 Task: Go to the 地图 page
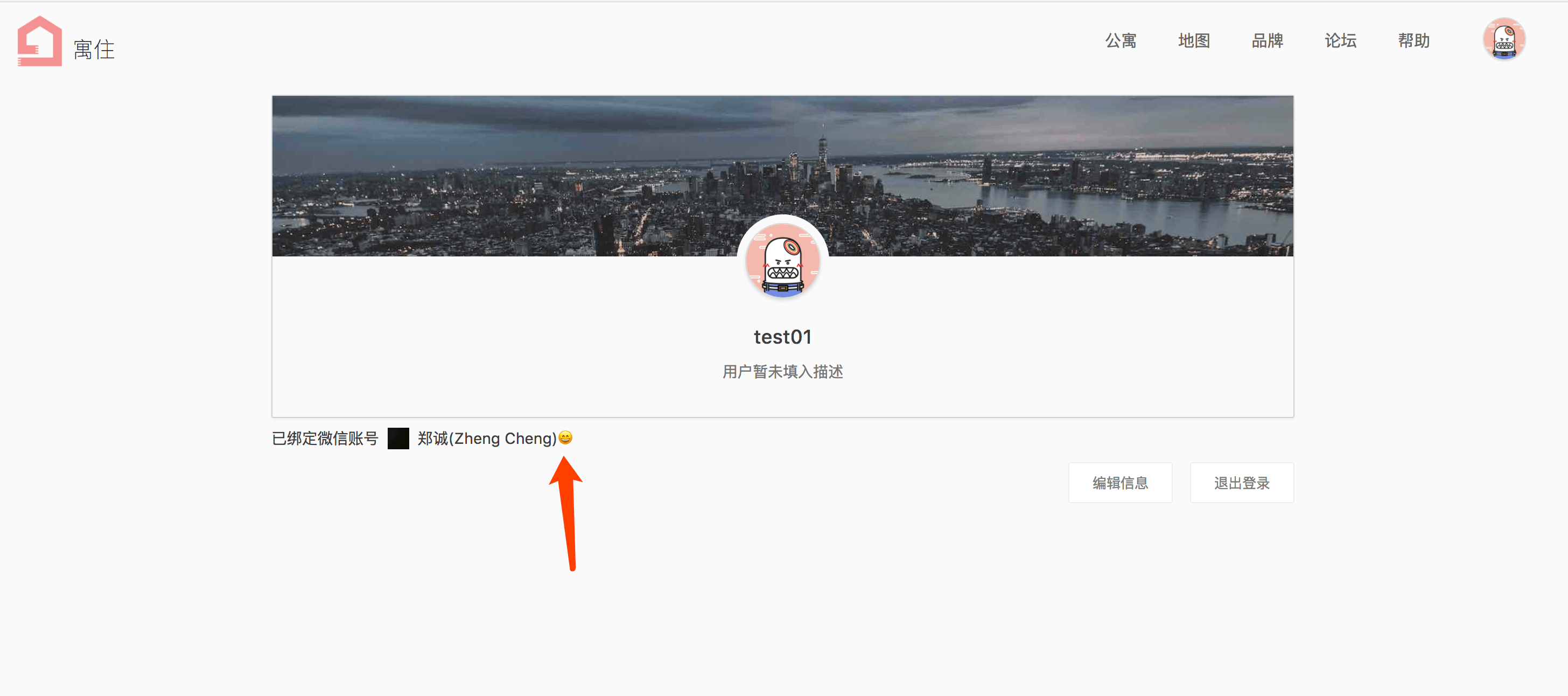1194,41
